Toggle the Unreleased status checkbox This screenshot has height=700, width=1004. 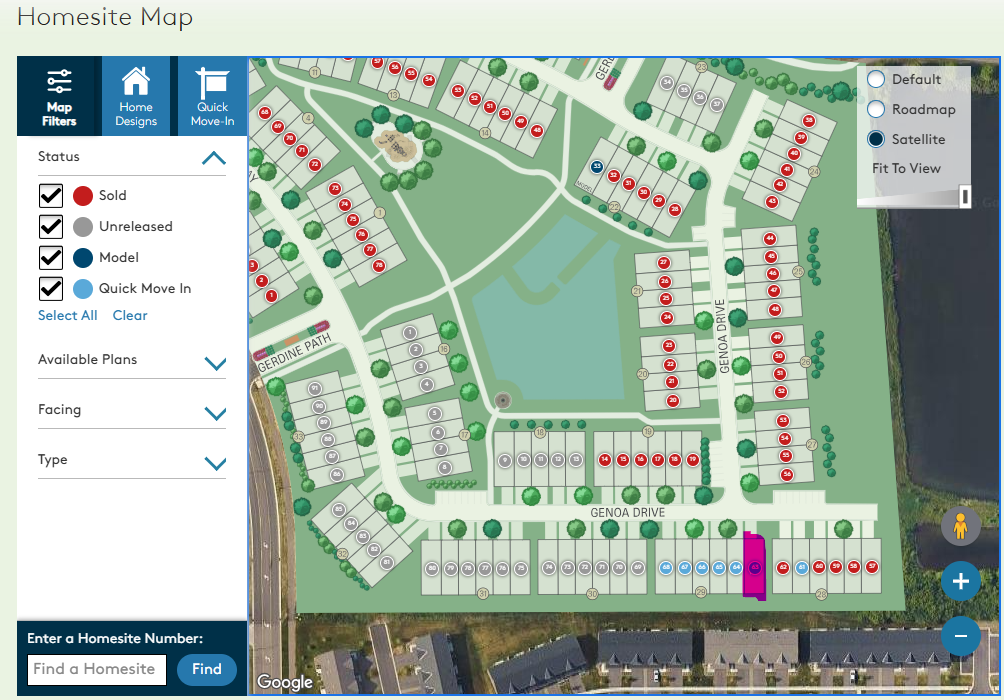pyautogui.click(x=51, y=226)
